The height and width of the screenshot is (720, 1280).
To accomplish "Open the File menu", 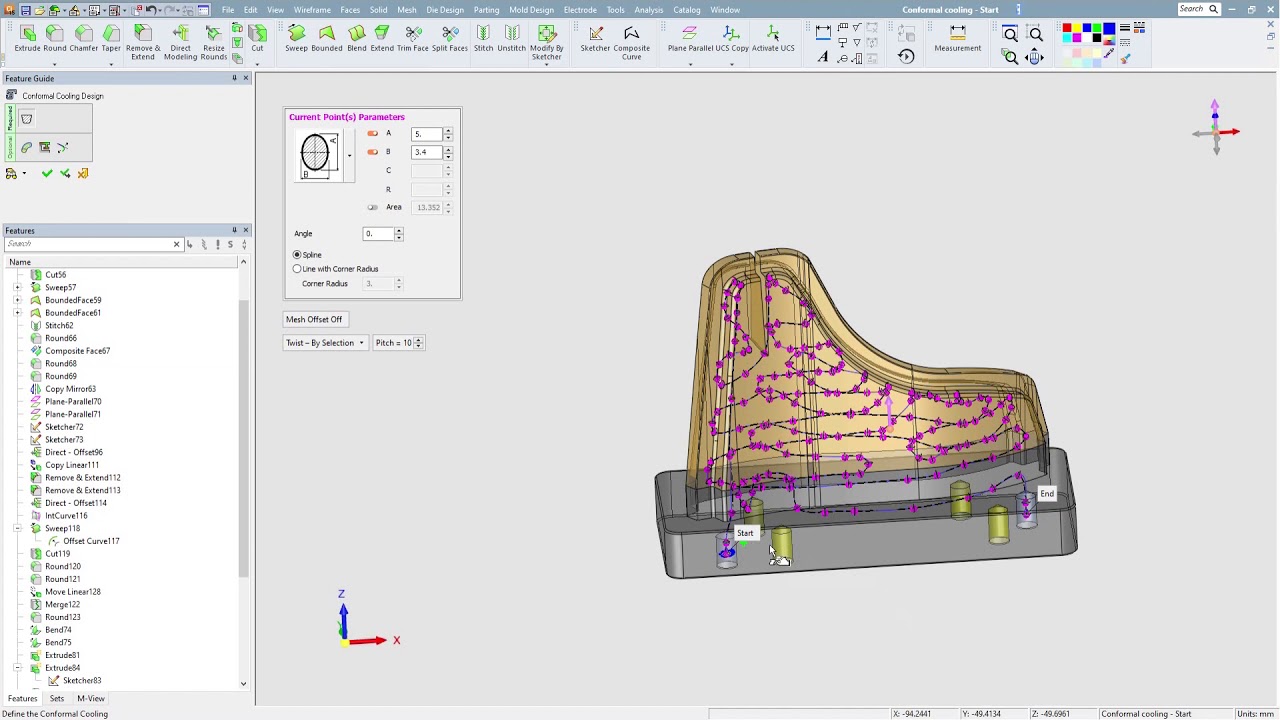I will pos(228,10).
